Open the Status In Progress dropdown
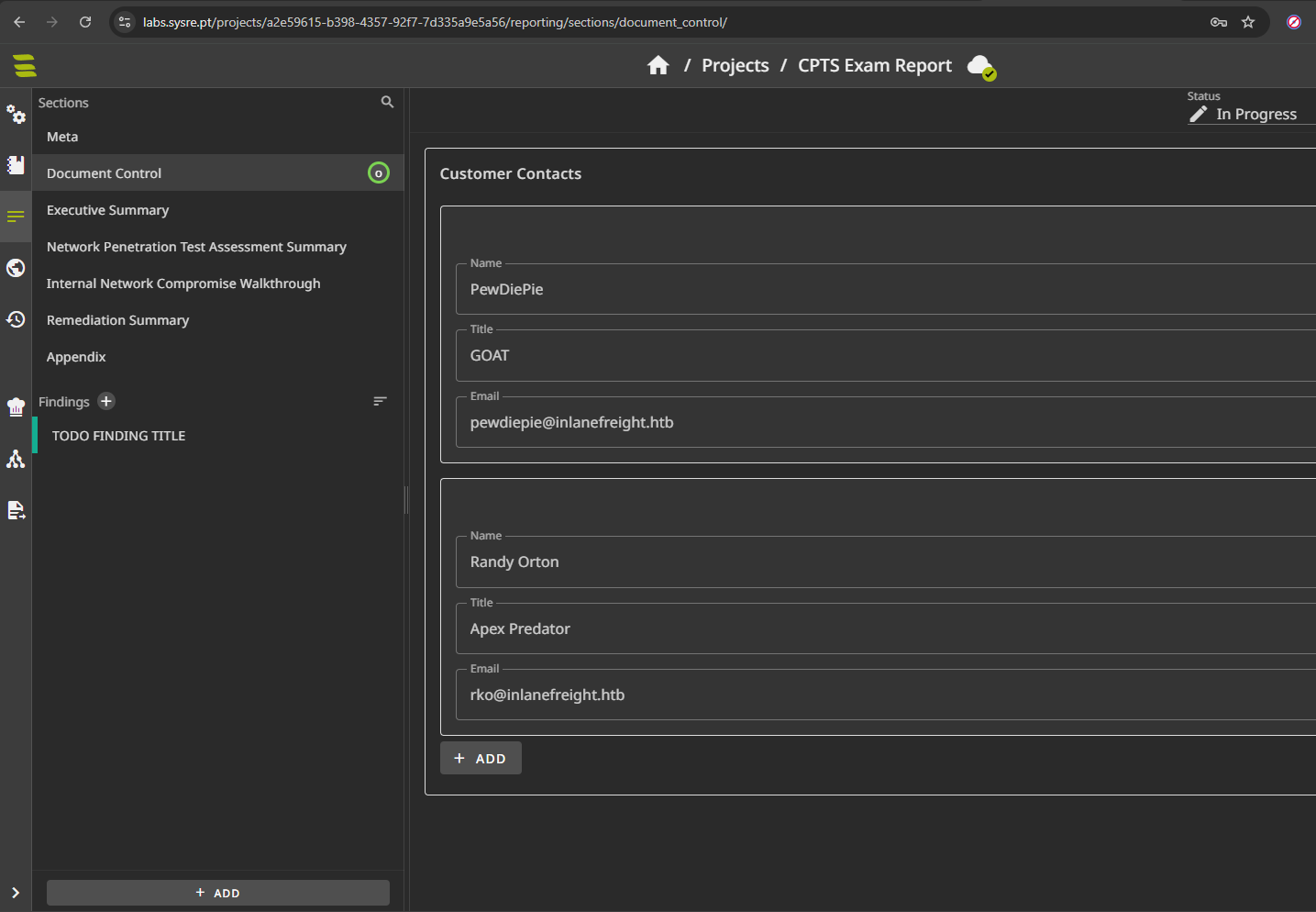This screenshot has width=1316, height=912. point(1251,114)
